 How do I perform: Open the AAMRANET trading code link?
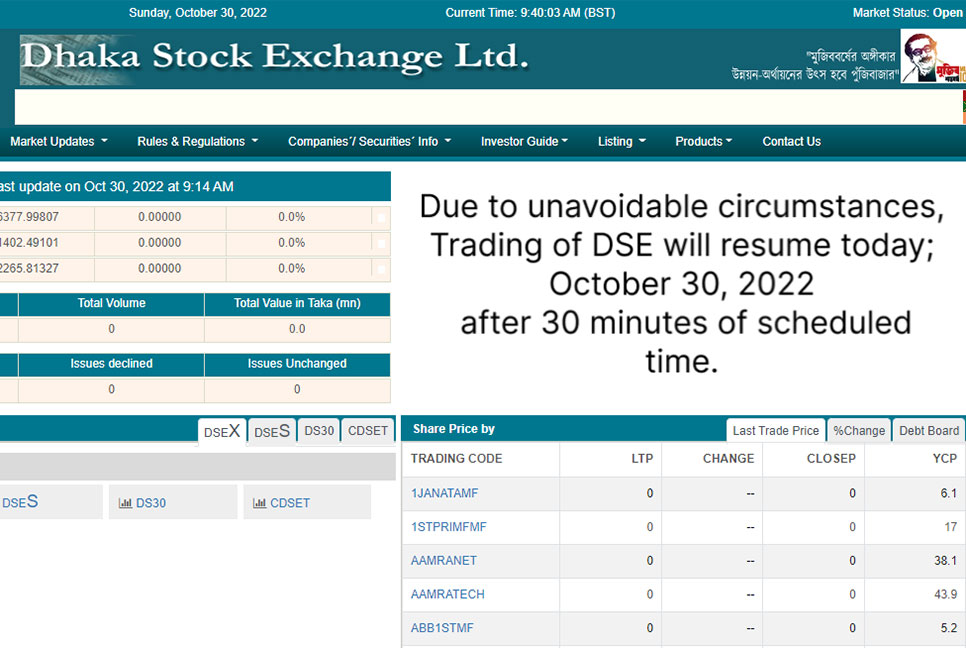click(444, 561)
